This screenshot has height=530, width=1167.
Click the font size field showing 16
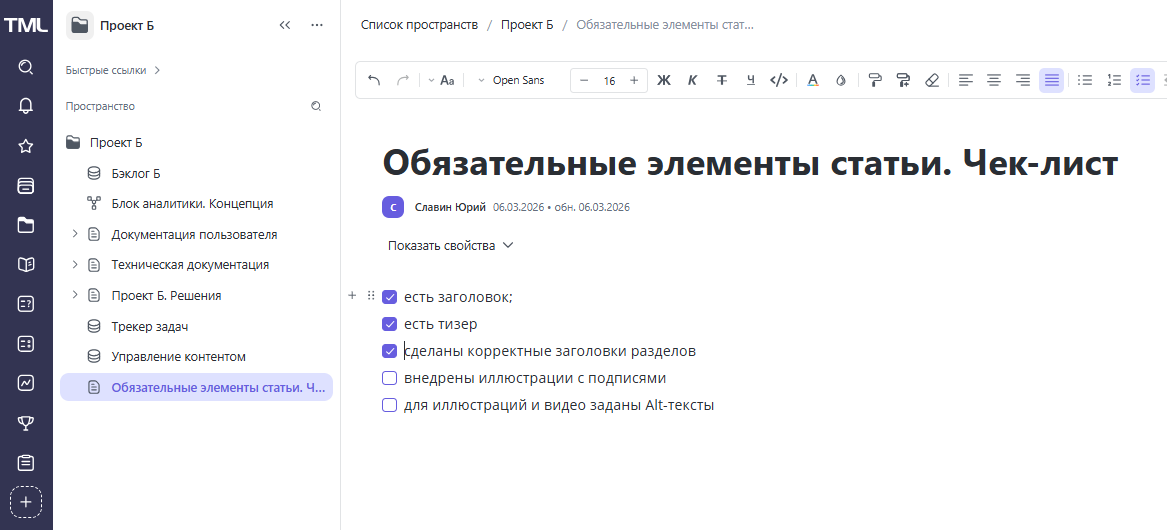(610, 80)
